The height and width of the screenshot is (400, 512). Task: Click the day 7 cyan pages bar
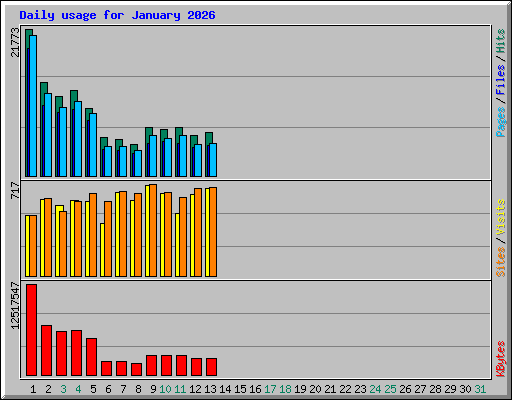(x=123, y=161)
